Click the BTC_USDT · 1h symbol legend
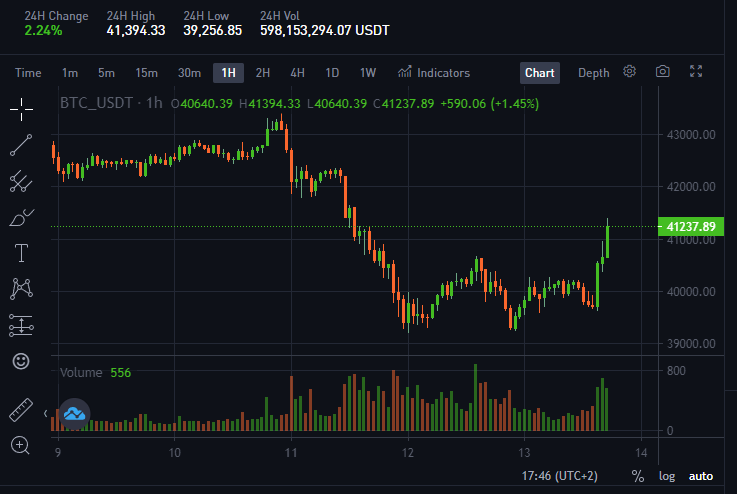This screenshot has height=494, width=737. [111, 103]
